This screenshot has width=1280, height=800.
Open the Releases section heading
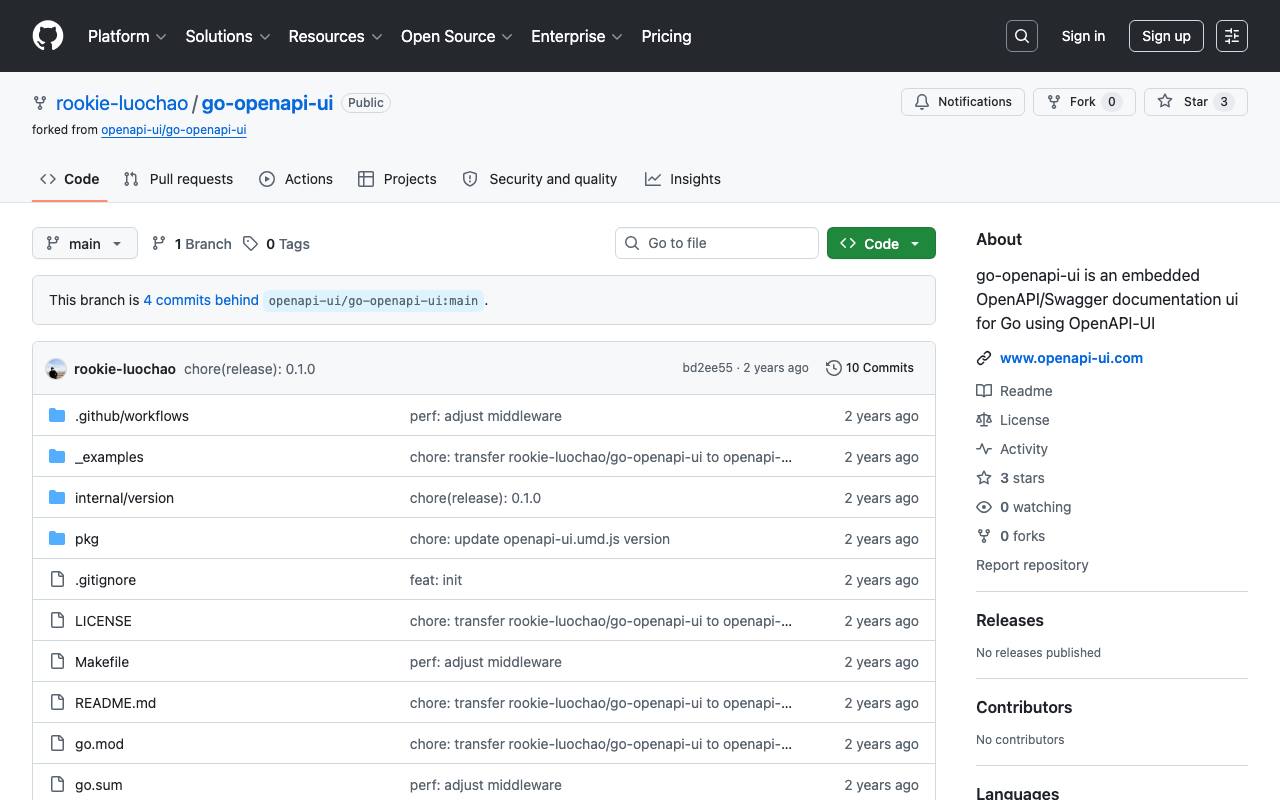click(1010, 620)
